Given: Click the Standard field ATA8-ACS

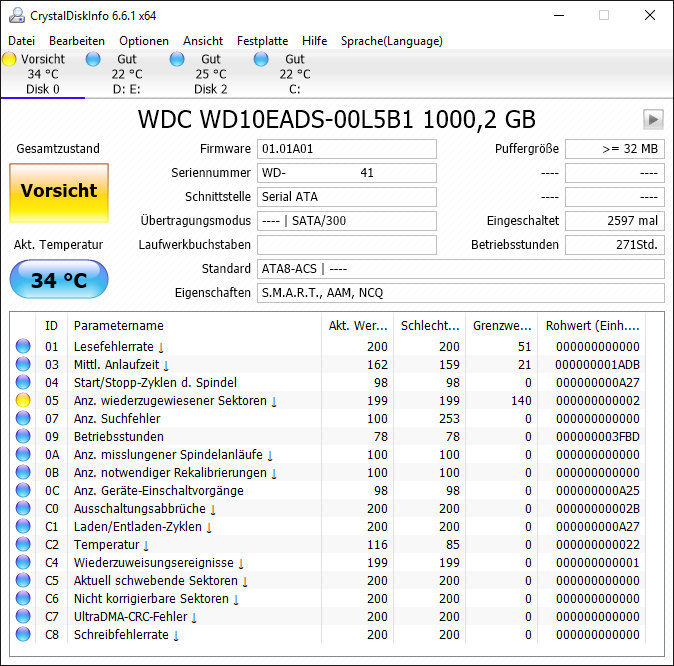Looking at the screenshot, I should 461,269.
